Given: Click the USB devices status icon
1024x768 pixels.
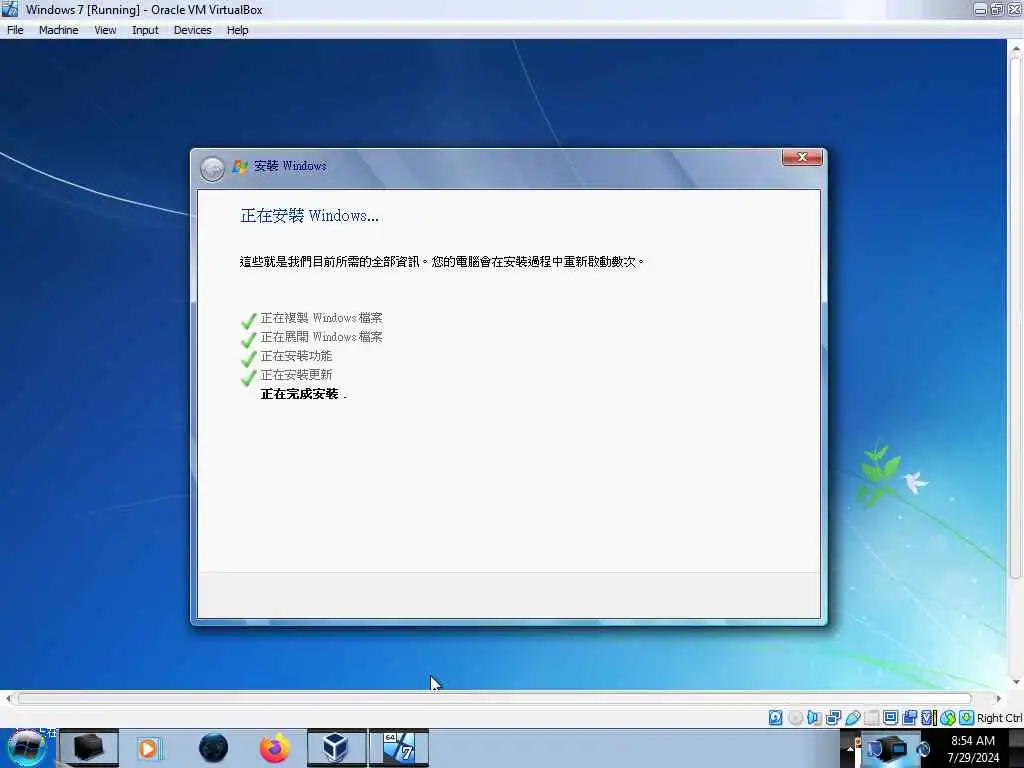Looking at the screenshot, I should (852, 718).
